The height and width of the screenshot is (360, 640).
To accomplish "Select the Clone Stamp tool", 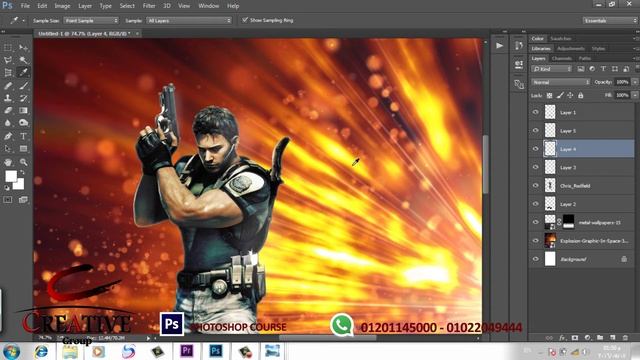I will coord(8,98).
